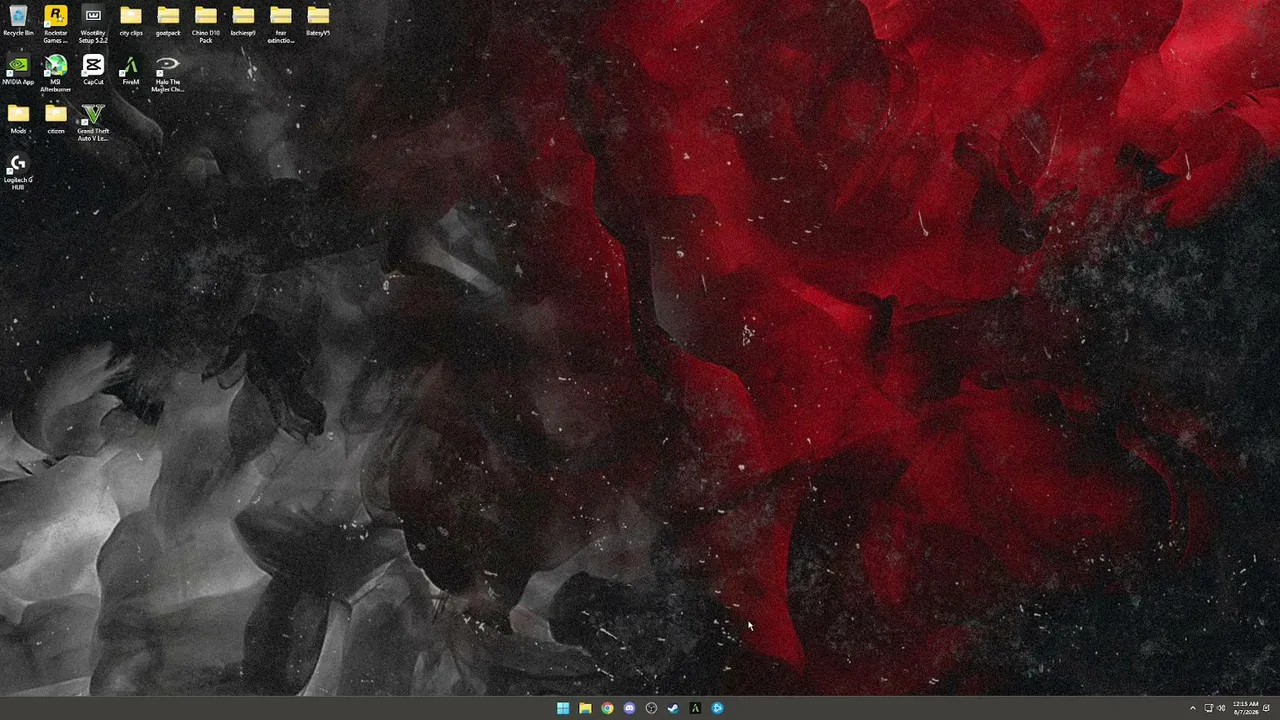Viewport: 1280px width, 720px height.
Task: Open the blue circular taskbar app
Action: point(717,708)
